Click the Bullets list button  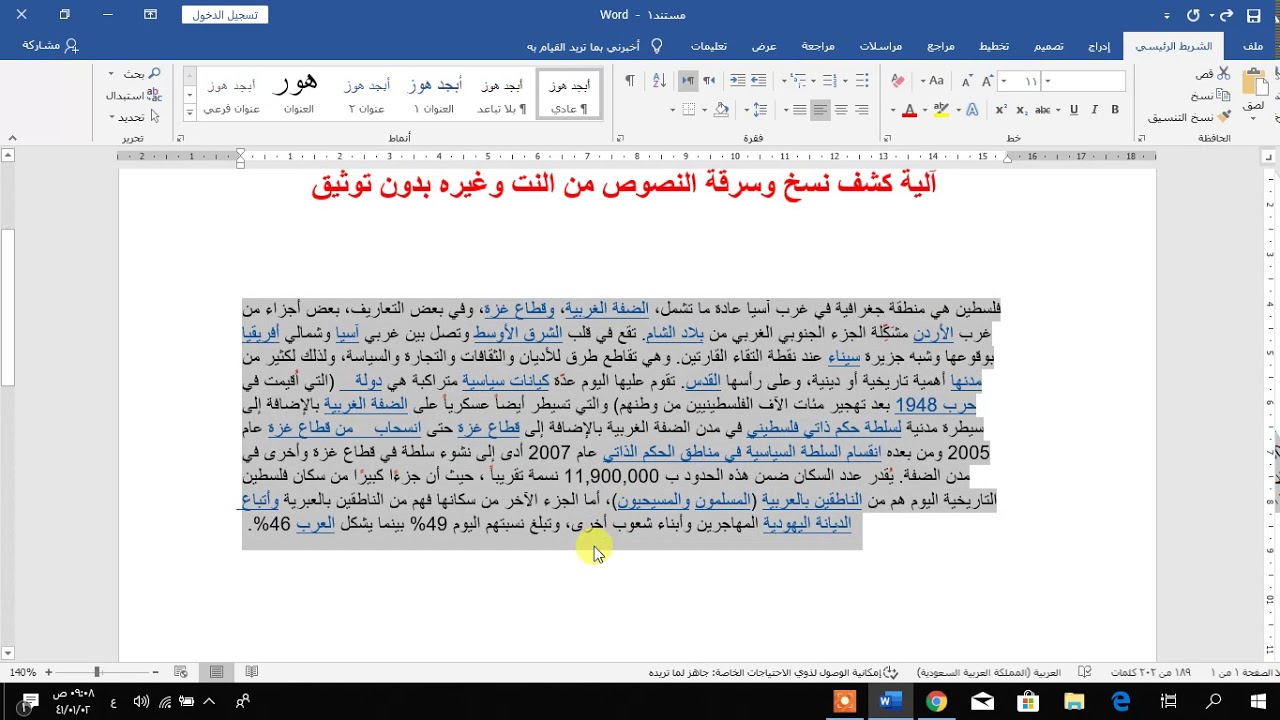(862, 81)
